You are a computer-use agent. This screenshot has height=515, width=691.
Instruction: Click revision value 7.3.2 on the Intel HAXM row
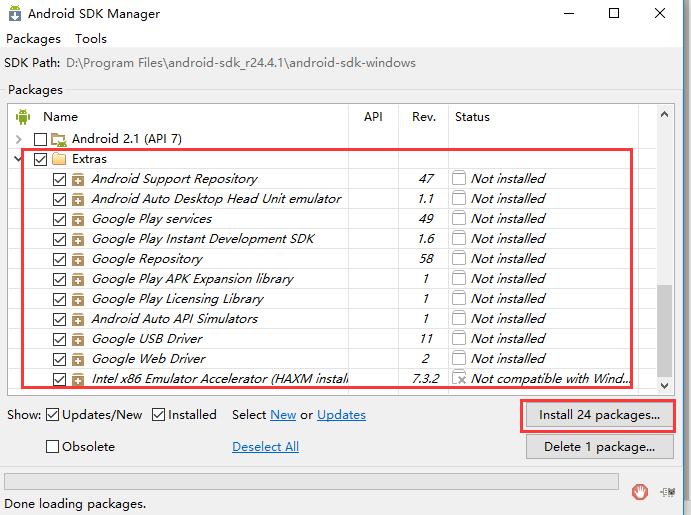pyautogui.click(x=426, y=378)
